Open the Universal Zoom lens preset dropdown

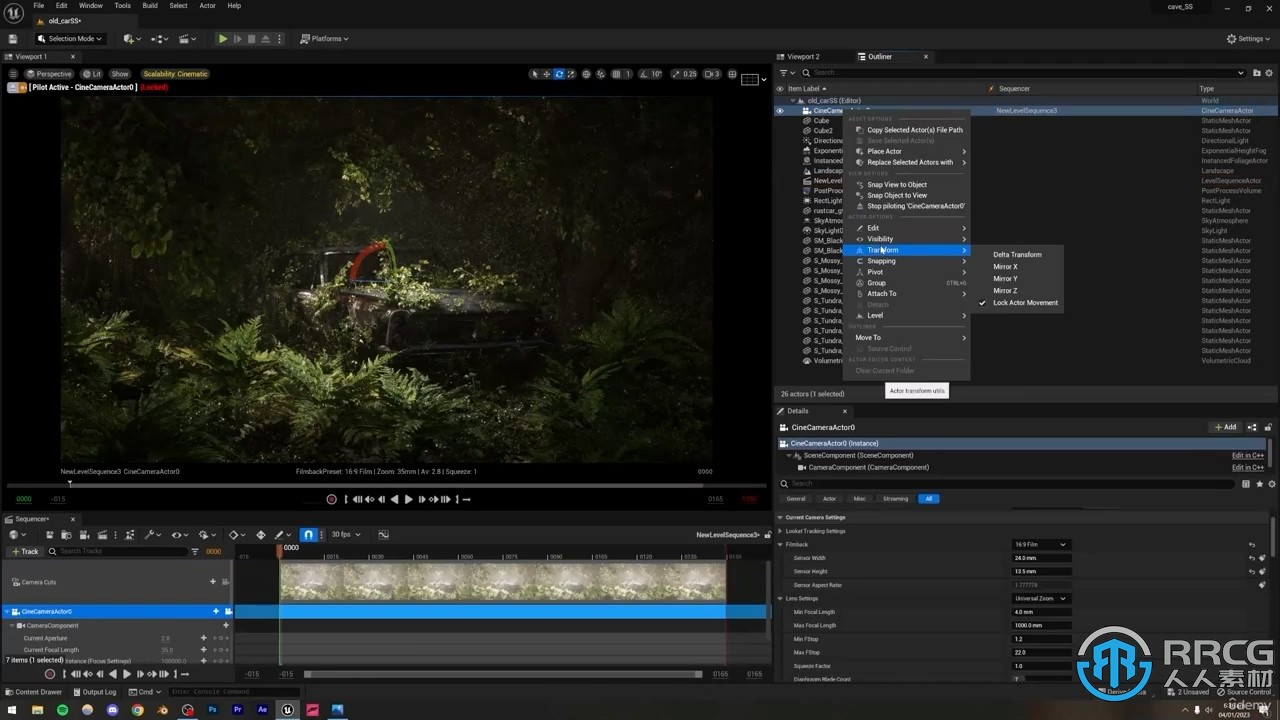[x=1041, y=599]
